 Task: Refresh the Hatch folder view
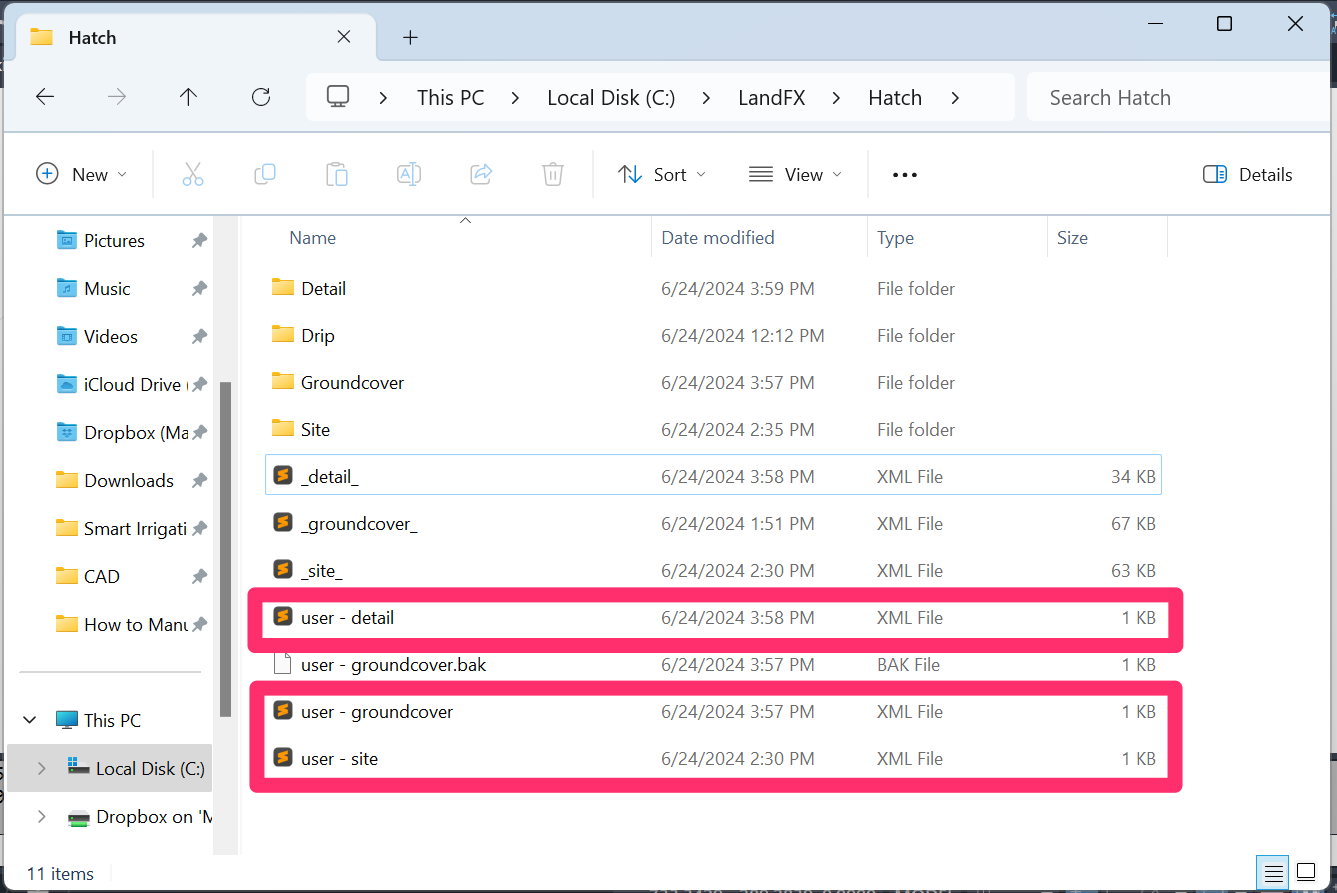click(261, 97)
